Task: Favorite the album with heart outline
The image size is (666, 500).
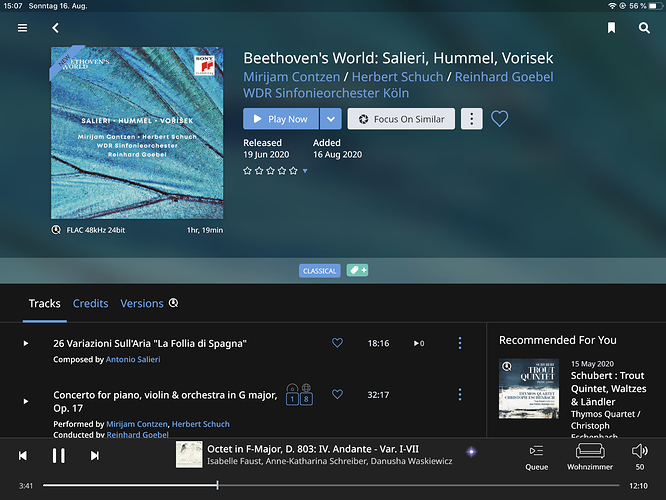Action: [x=500, y=119]
